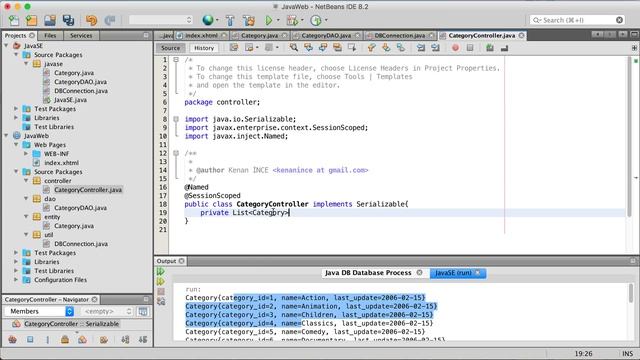Screen dimensions: 640x360
Task: Click the Debug Project icon
Action: (x=292, y=20)
